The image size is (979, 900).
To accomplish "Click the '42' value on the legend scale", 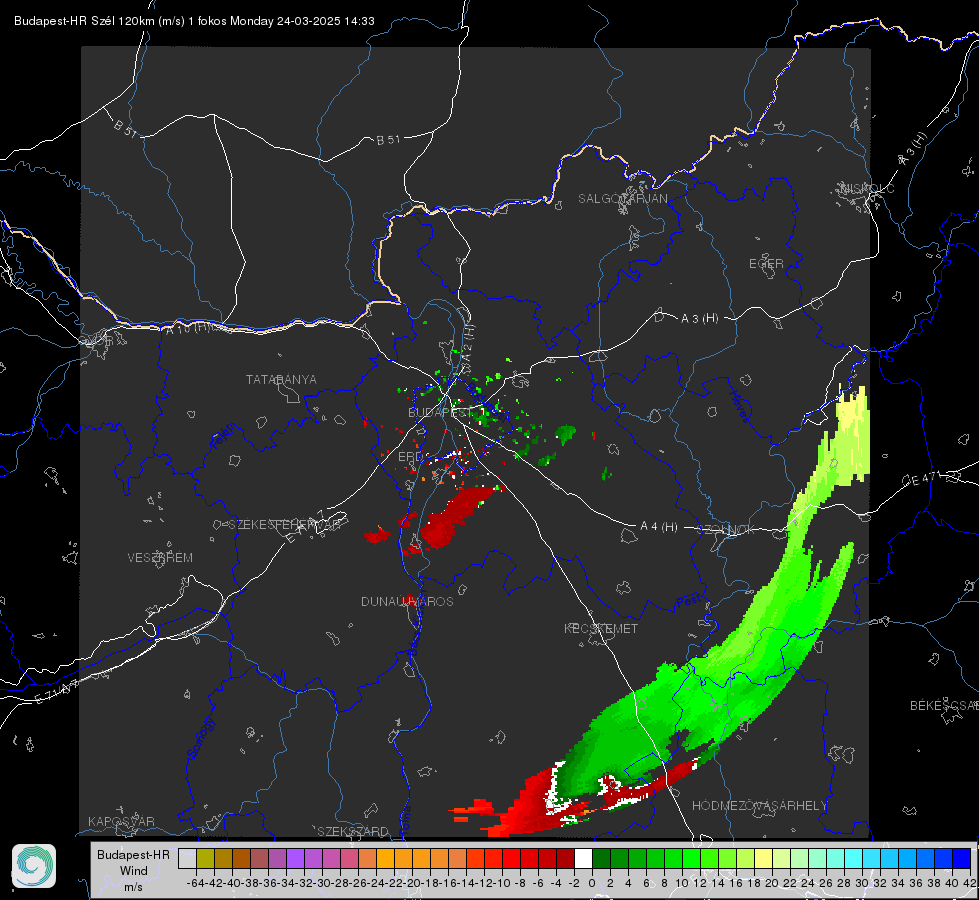I will click(x=969, y=883).
